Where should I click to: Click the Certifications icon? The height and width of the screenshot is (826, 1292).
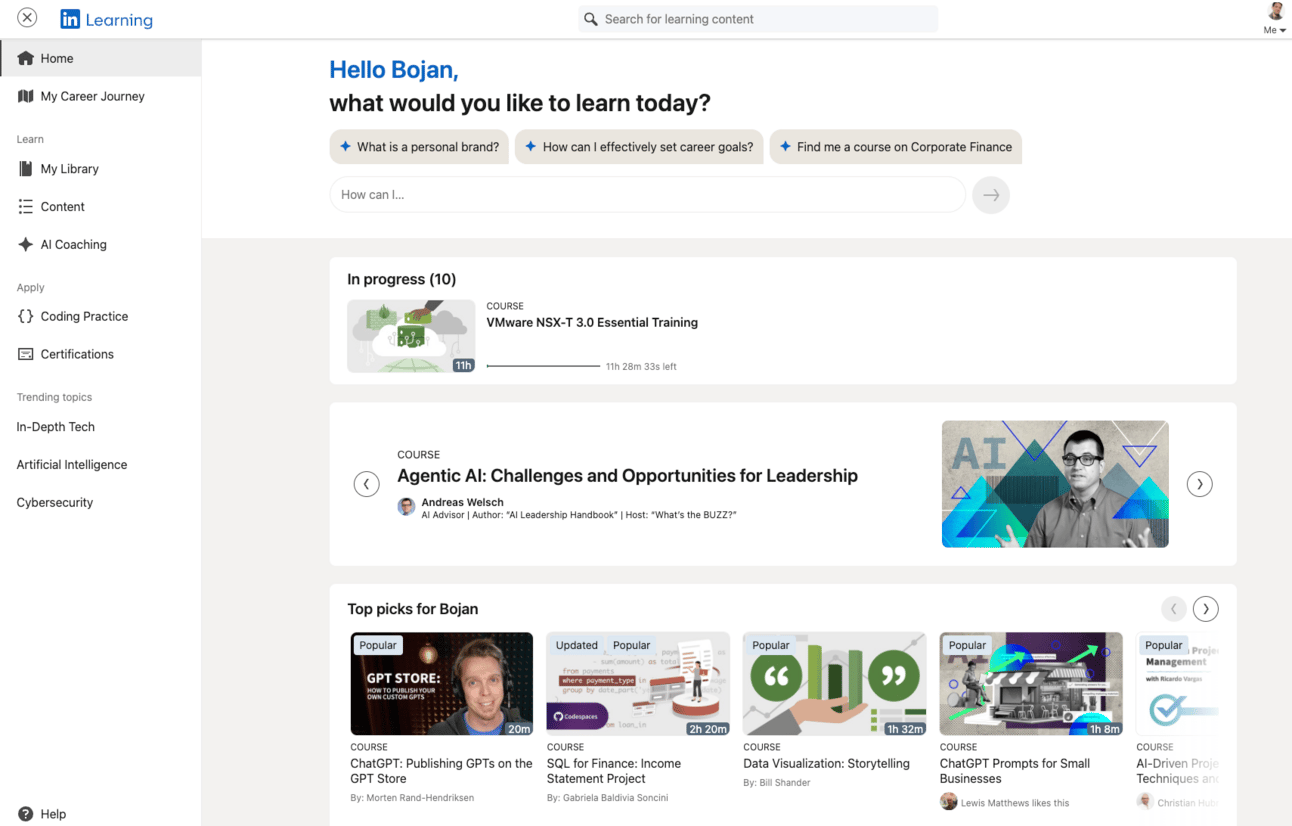click(x=26, y=355)
